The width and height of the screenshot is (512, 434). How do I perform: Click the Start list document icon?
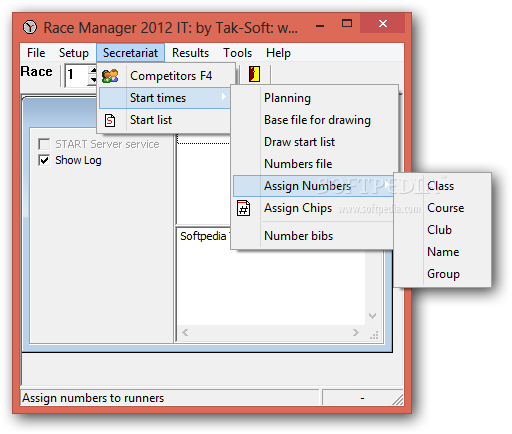pyautogui.click(x=110, y=120)
